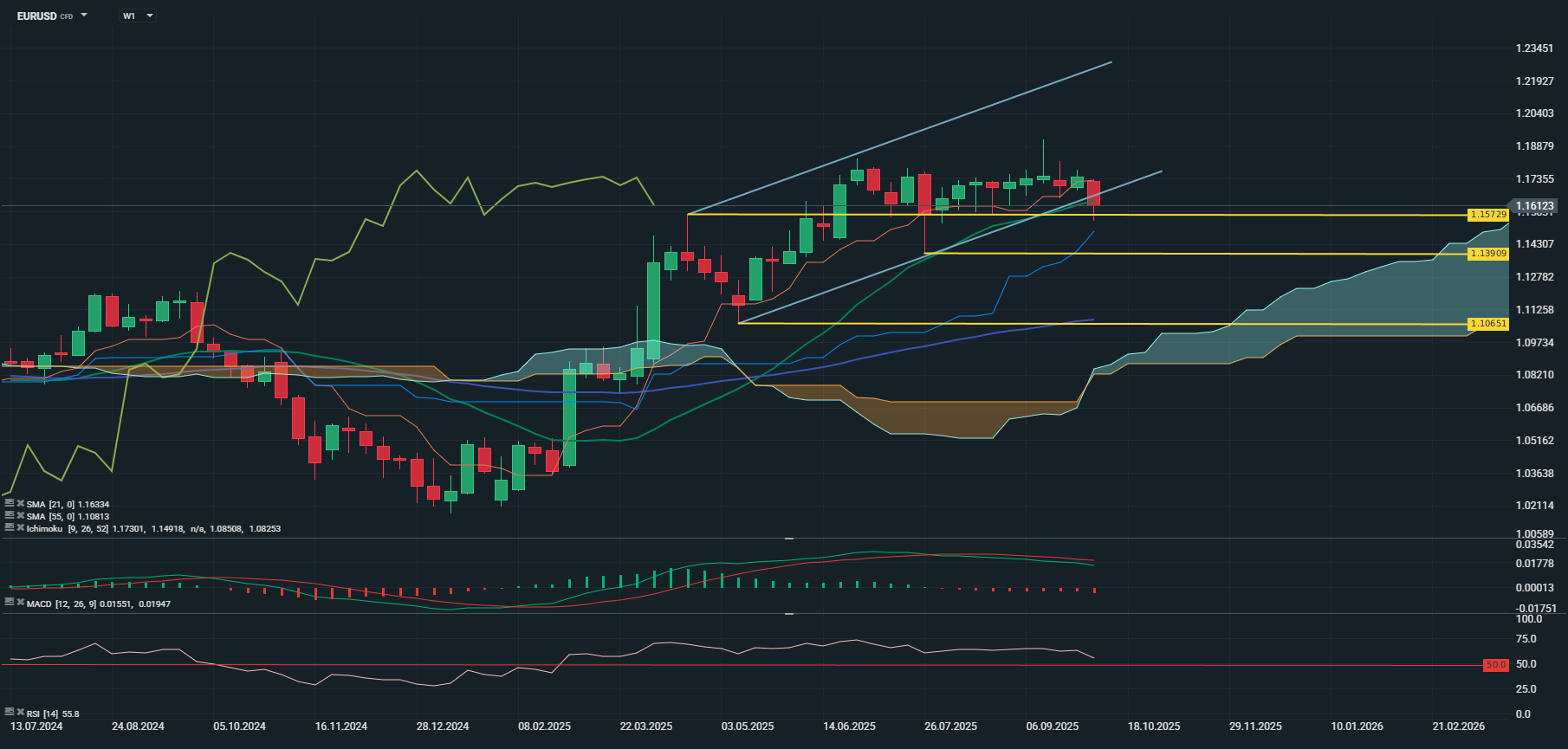Screen dimensions: 1568x749
Task: Remove the Ichimoku indicator
Action: 20,527
